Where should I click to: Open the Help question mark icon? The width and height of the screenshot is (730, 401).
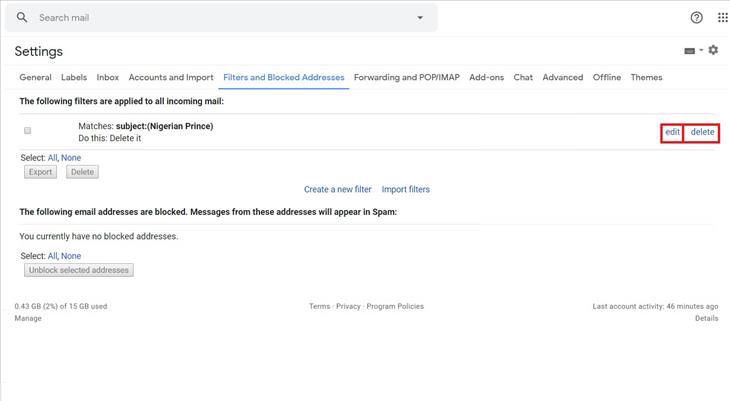(696, 18)
